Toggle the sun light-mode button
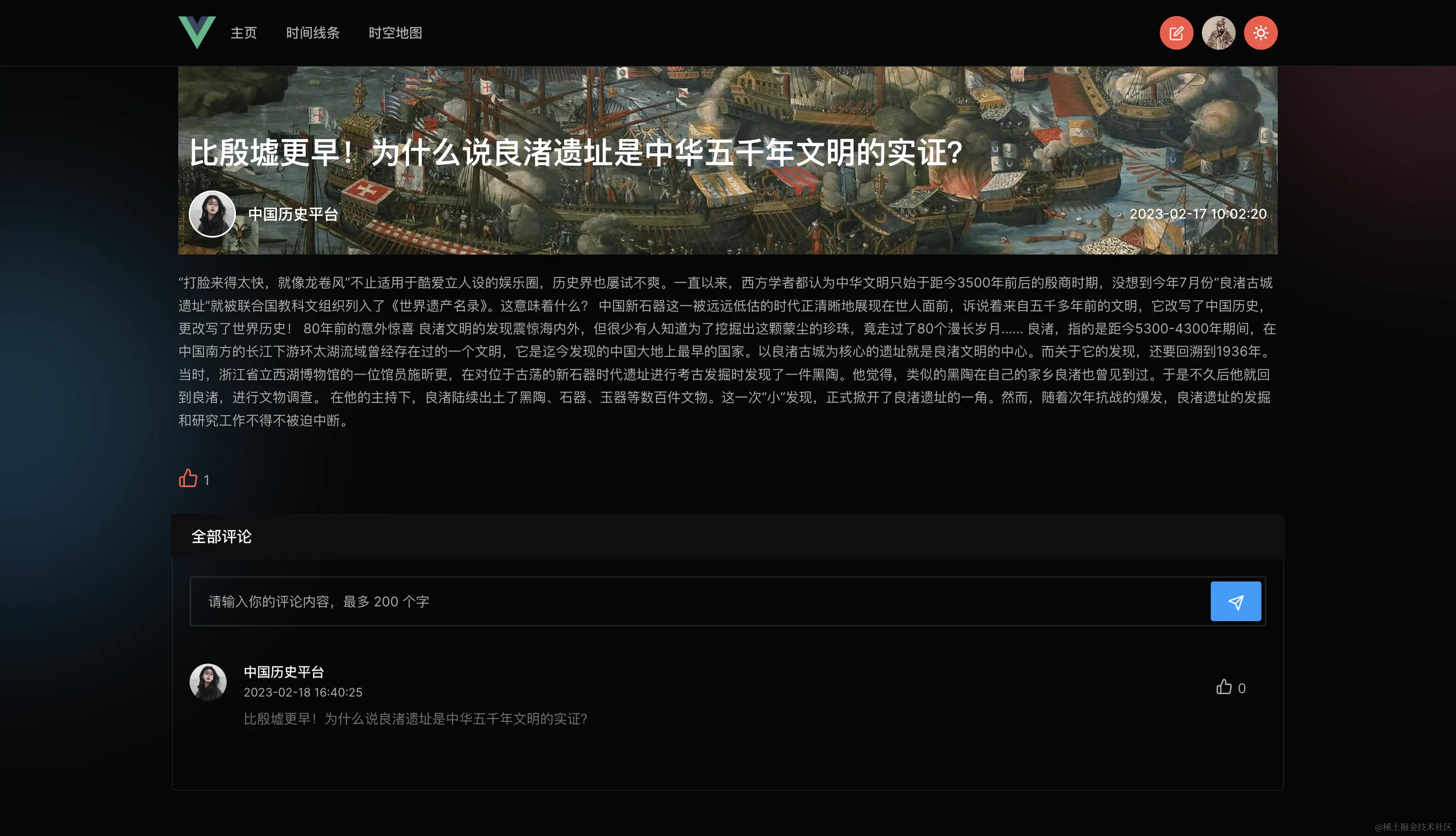 (1261, 33)
